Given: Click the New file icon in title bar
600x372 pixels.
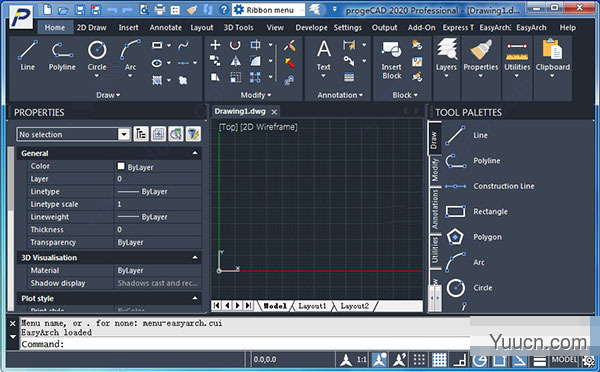Looking at the screenshot, I should coord(47,9).
